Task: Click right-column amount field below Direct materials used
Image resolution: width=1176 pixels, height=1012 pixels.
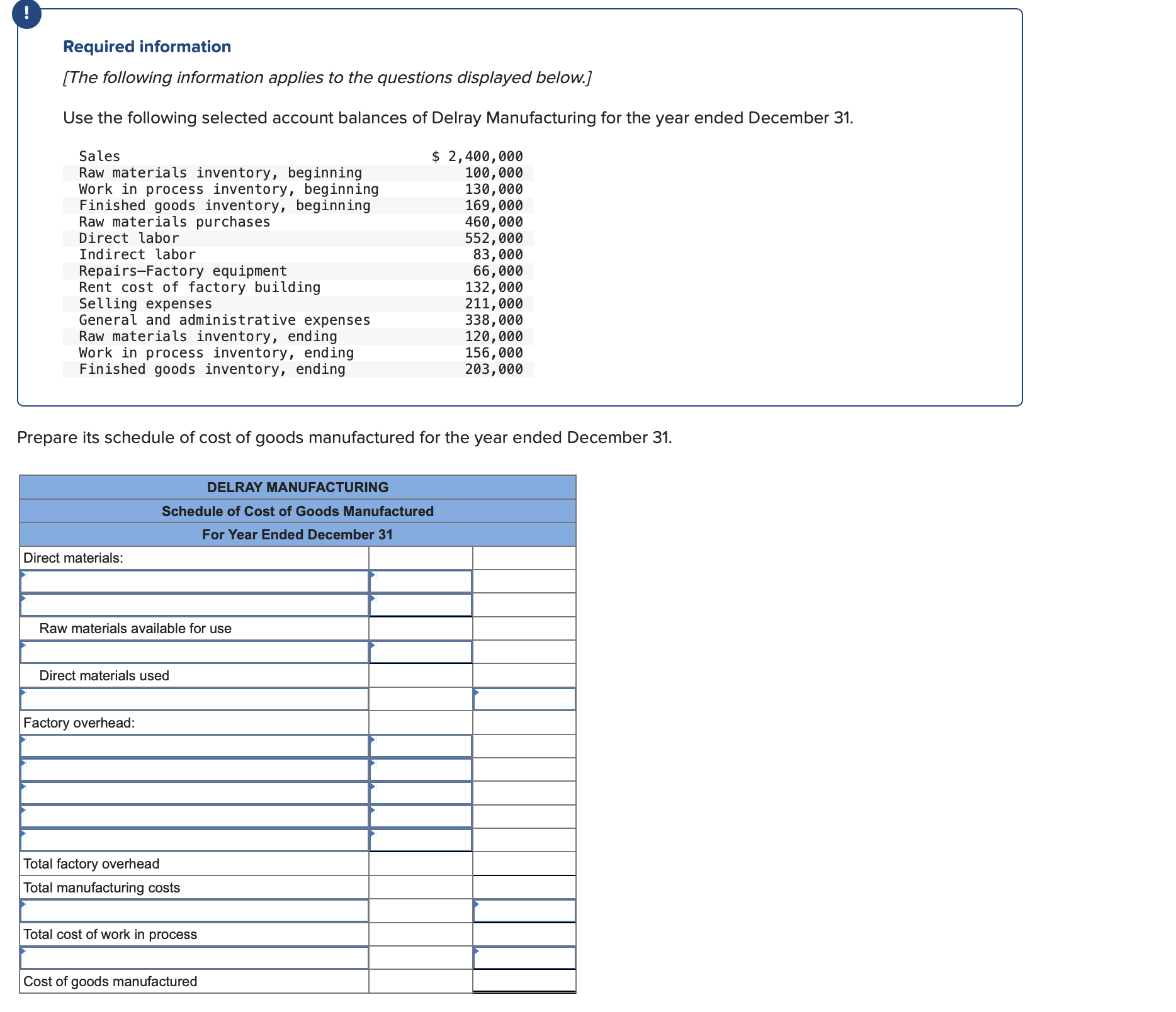Action: coord(524,699)
